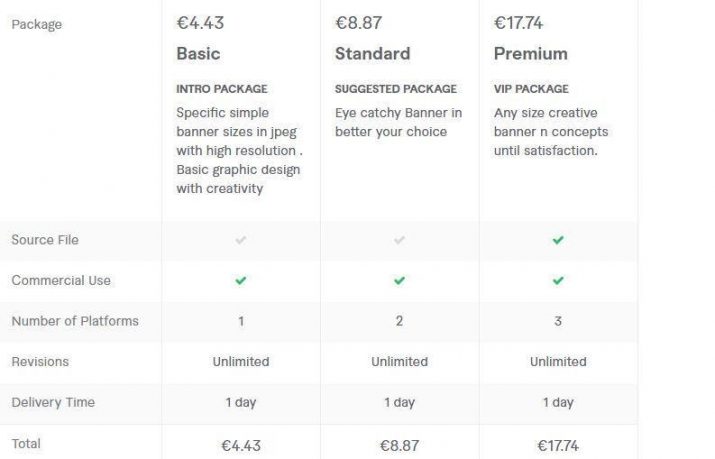Click the €4.43 price at top of Basic
The height and width of the screenshot is (459, 715).
point(200,23)
